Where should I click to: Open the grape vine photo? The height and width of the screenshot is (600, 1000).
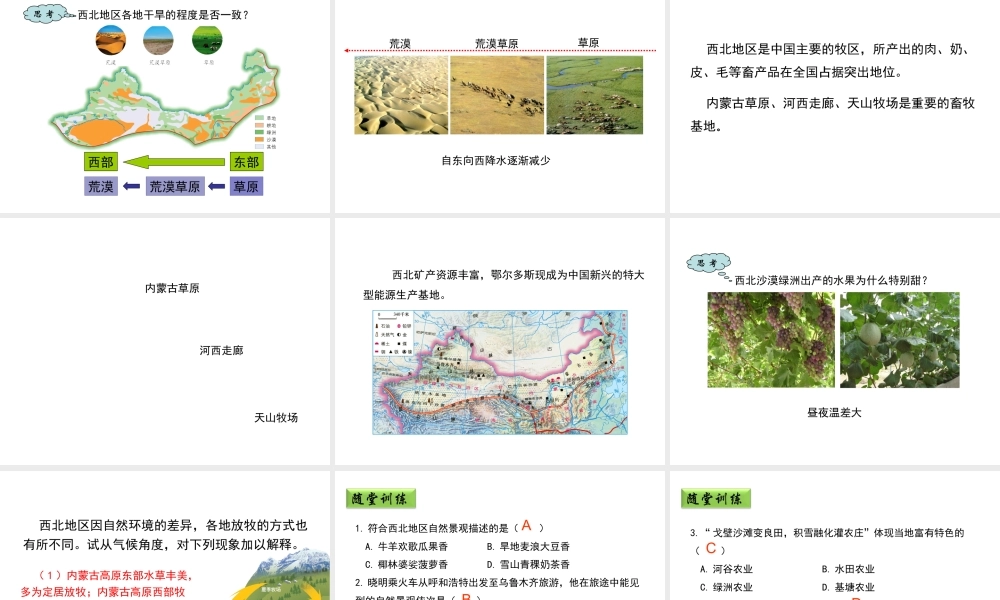tap(770, 340)
